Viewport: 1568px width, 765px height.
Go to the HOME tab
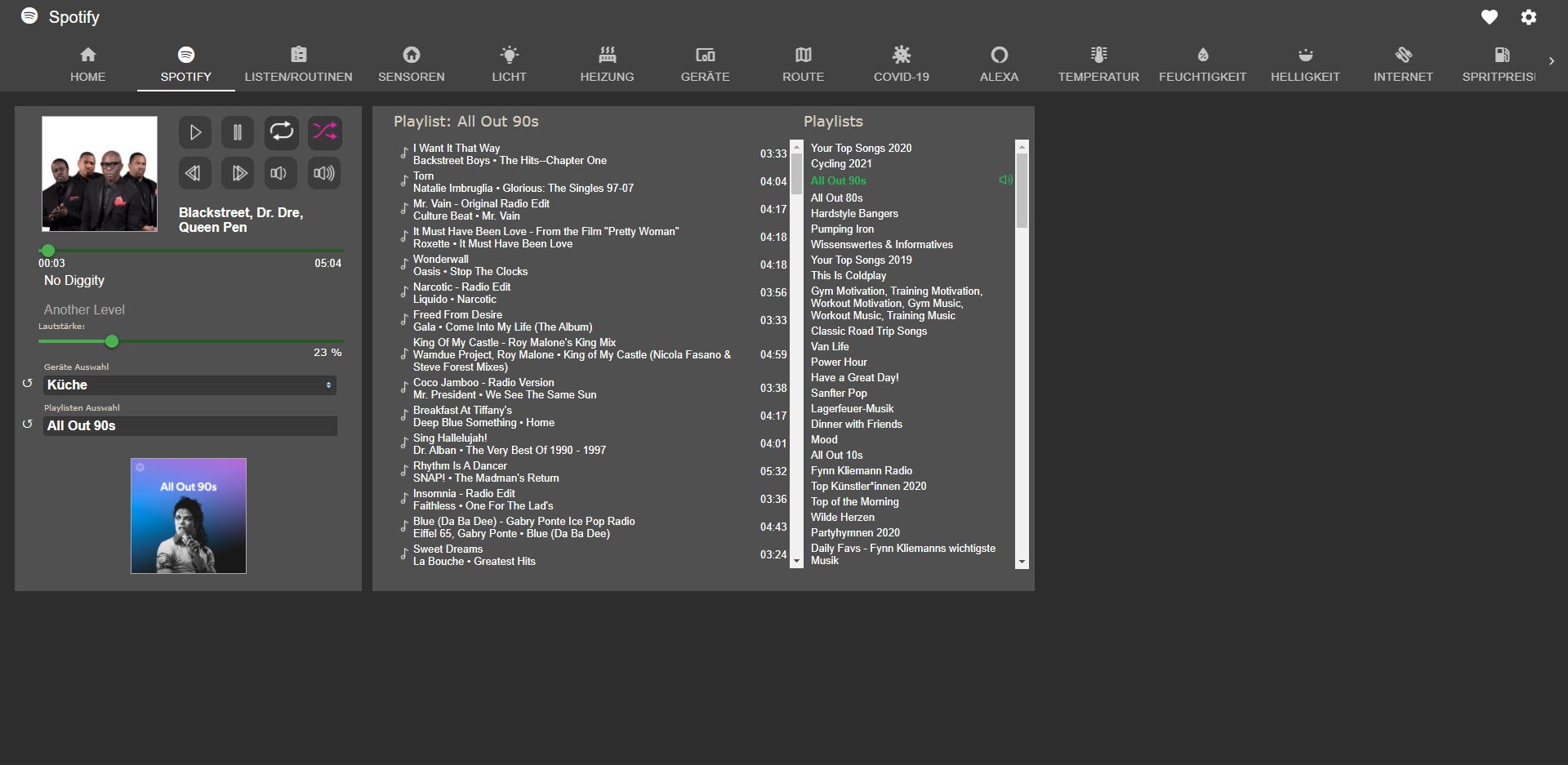coord(88,65)
